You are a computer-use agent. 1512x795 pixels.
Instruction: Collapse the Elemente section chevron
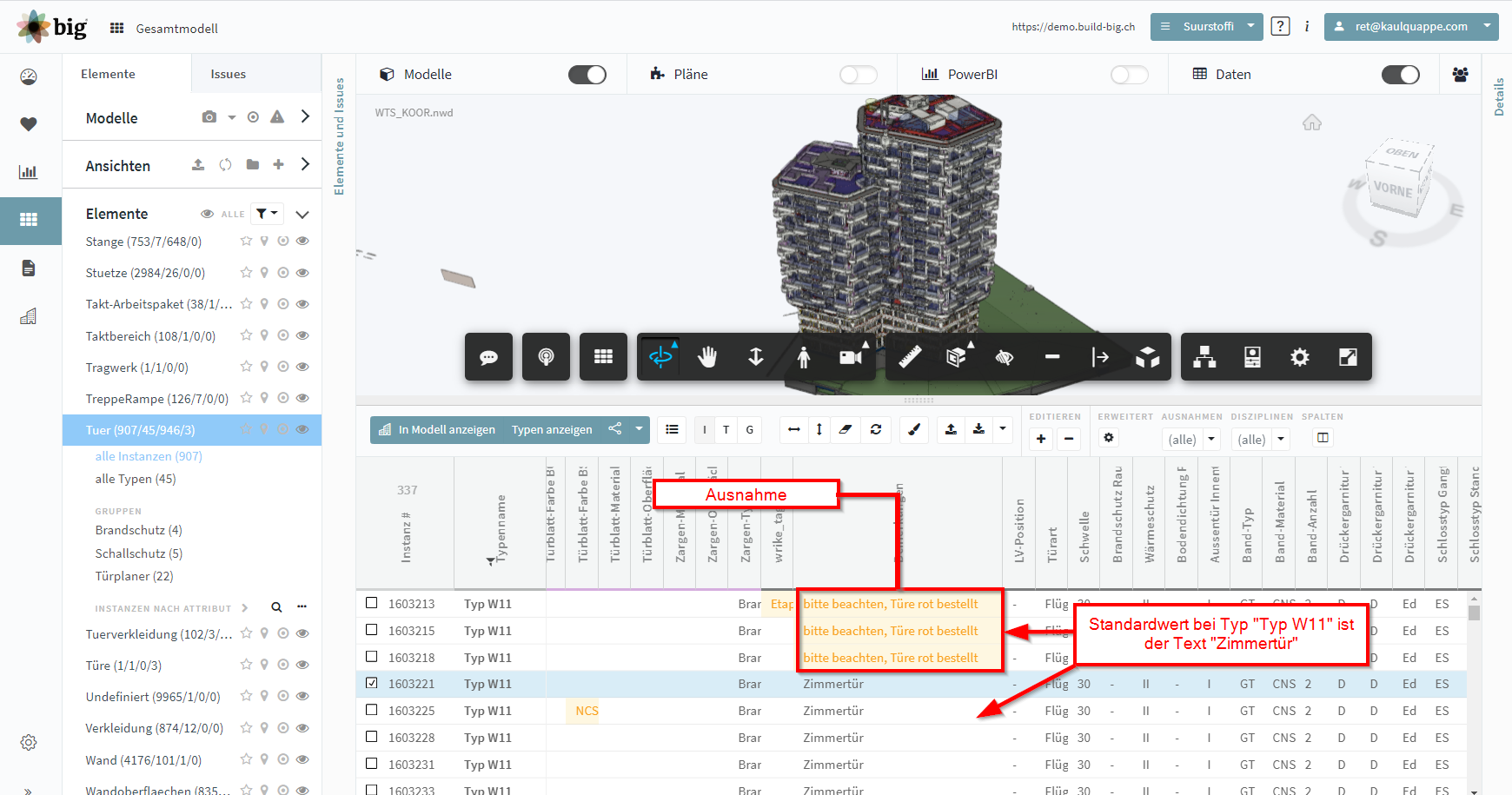(302, 214)
